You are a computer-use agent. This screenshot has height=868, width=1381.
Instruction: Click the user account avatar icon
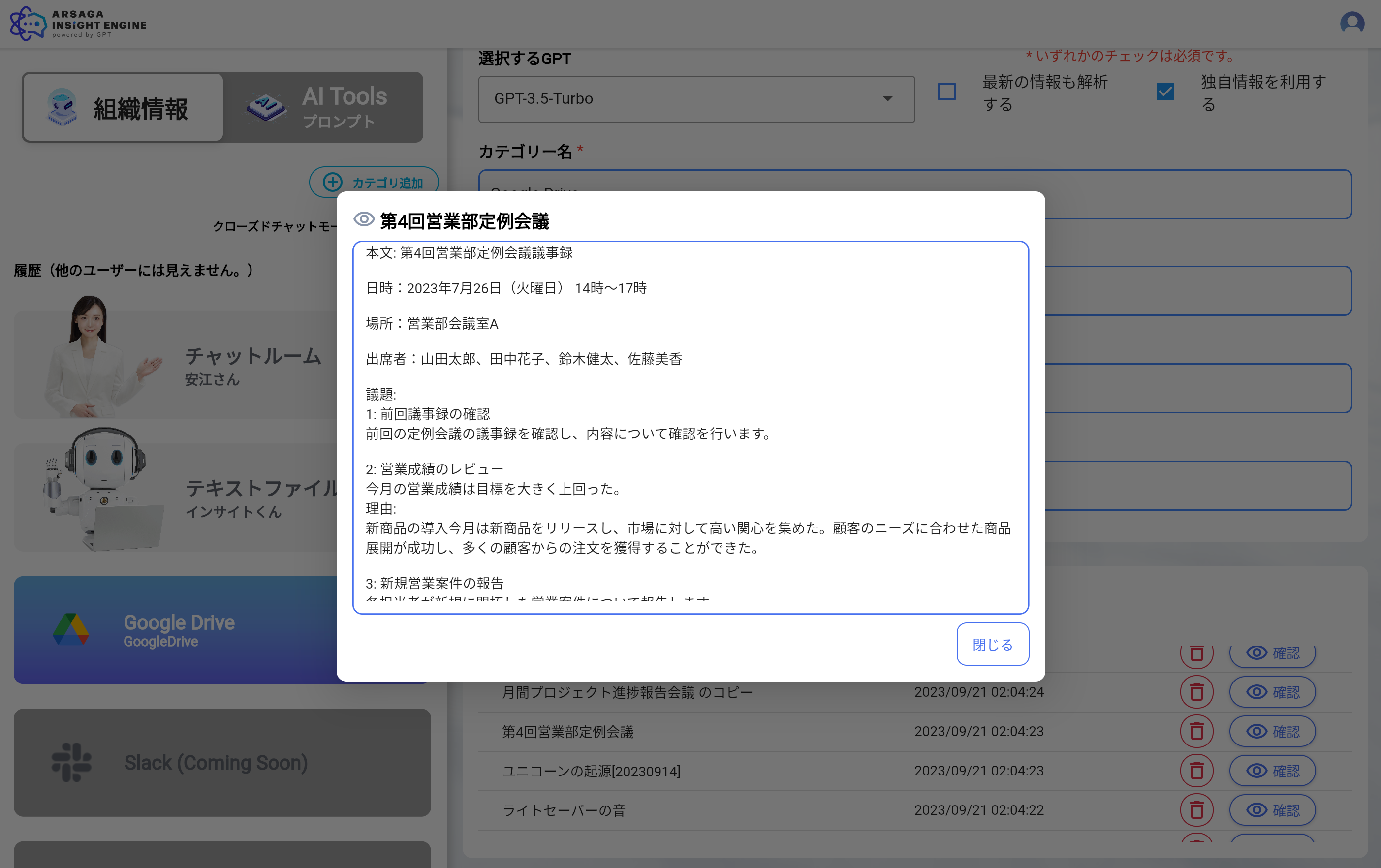coord(1352,24)
